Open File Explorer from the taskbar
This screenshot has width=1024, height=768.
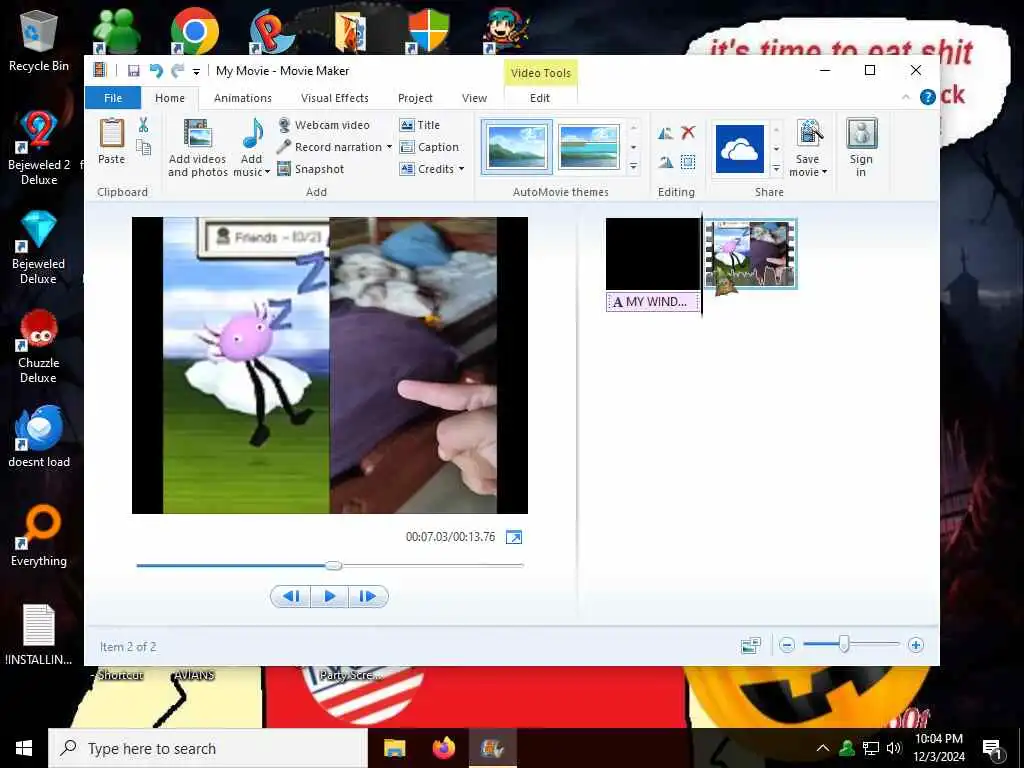coord(394,748)
